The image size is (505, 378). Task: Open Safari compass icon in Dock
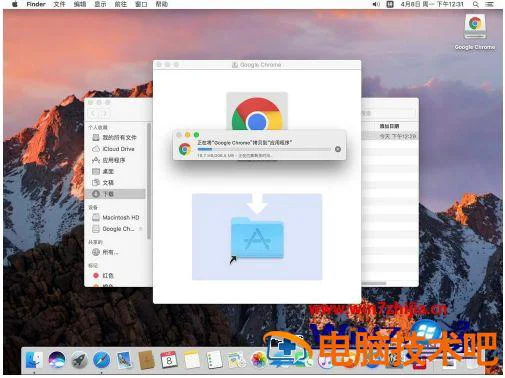point(102,360)
